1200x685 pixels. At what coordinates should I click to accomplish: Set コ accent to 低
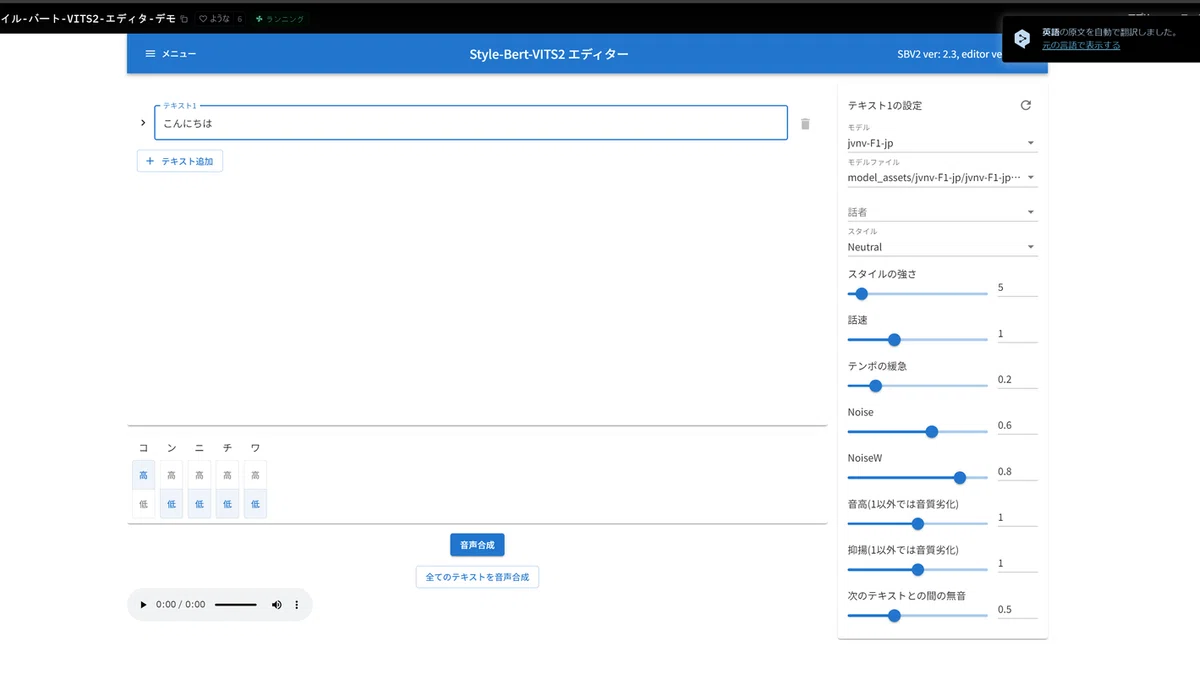click(143, 504)
